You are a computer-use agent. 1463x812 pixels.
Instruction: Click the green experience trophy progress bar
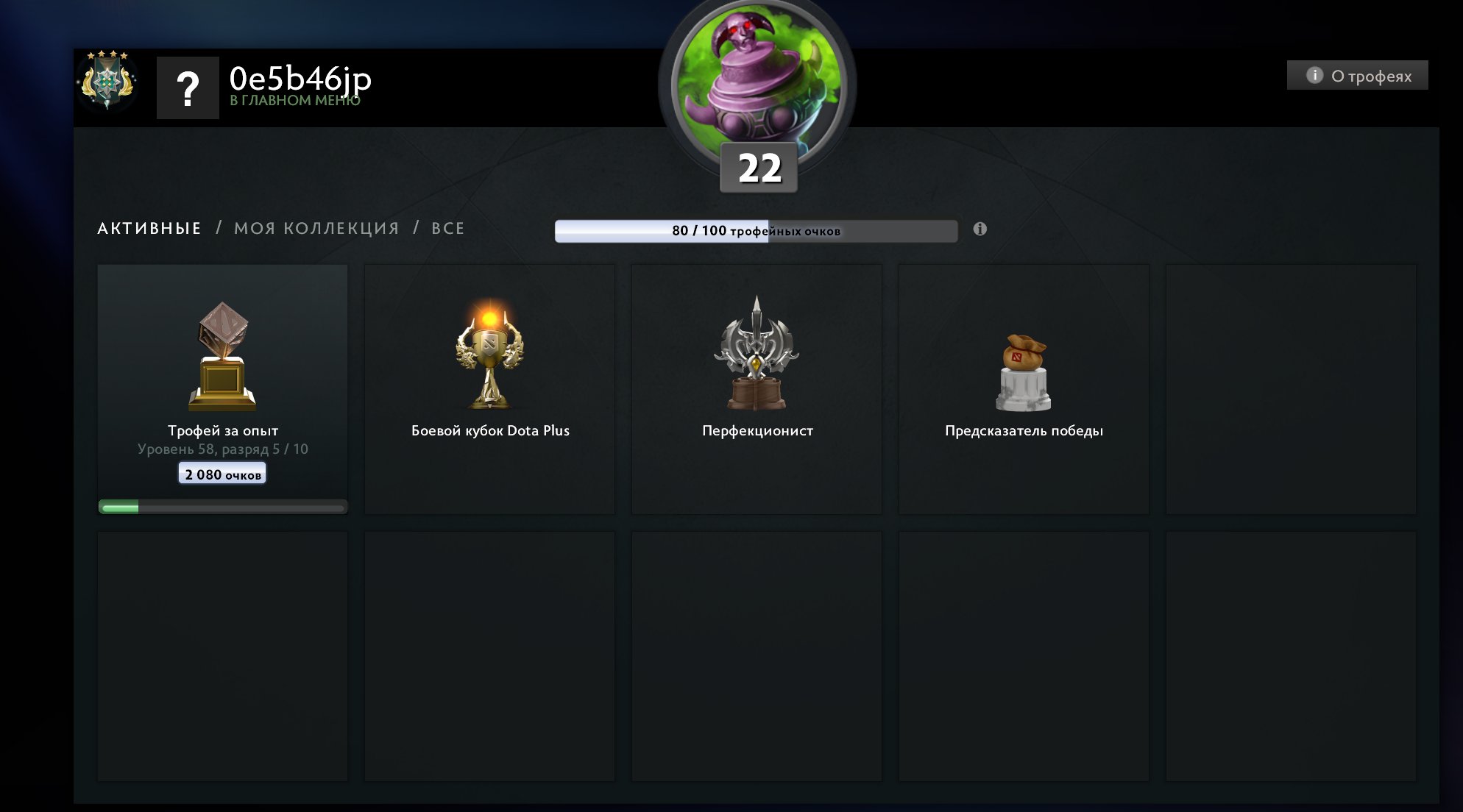click(x=222, y=507)
